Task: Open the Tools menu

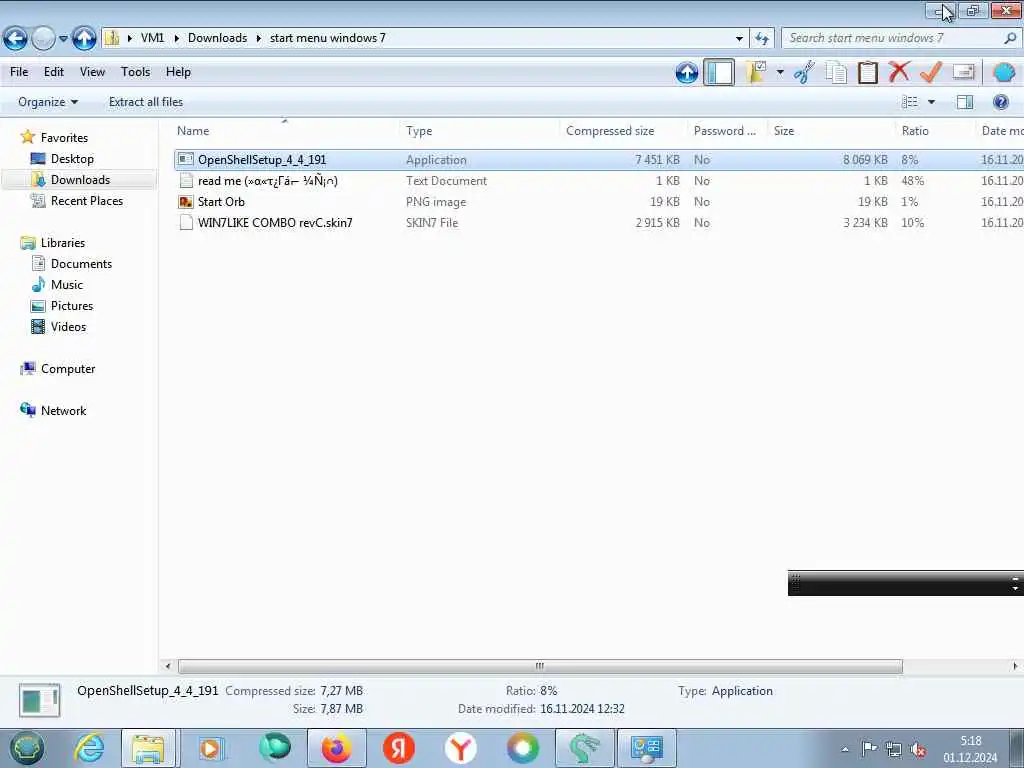Action: click(x=135, y=72)
